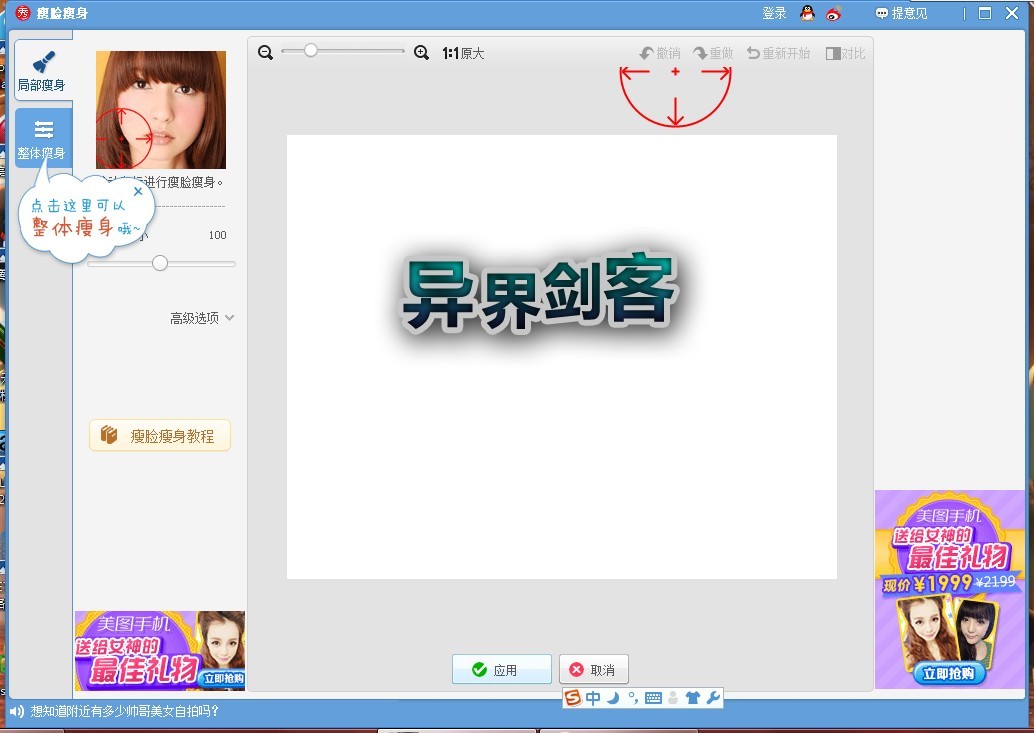Expand 高级选项 advanced options
This screenshot has width=1034, height=733.
pyautogui.click(x=202, y=318)
